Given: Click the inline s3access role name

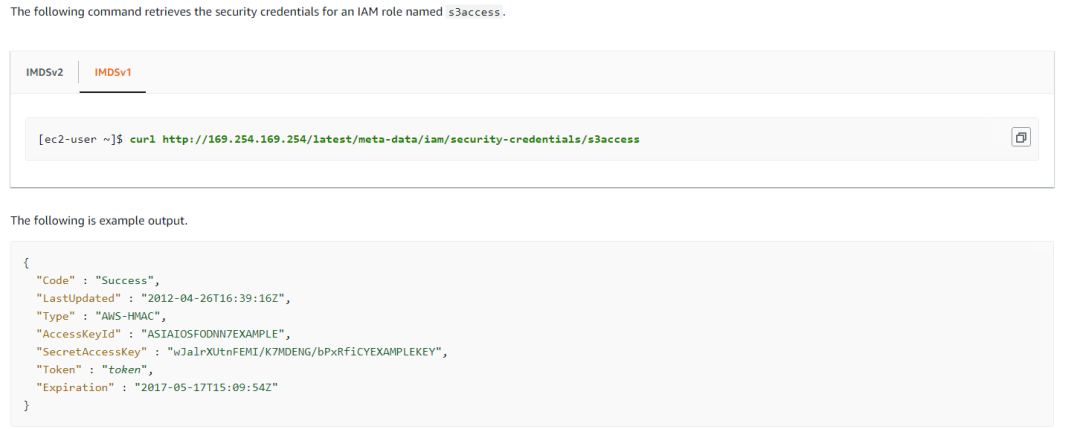Looking at the screenshot, I should [x=475, y=11].
